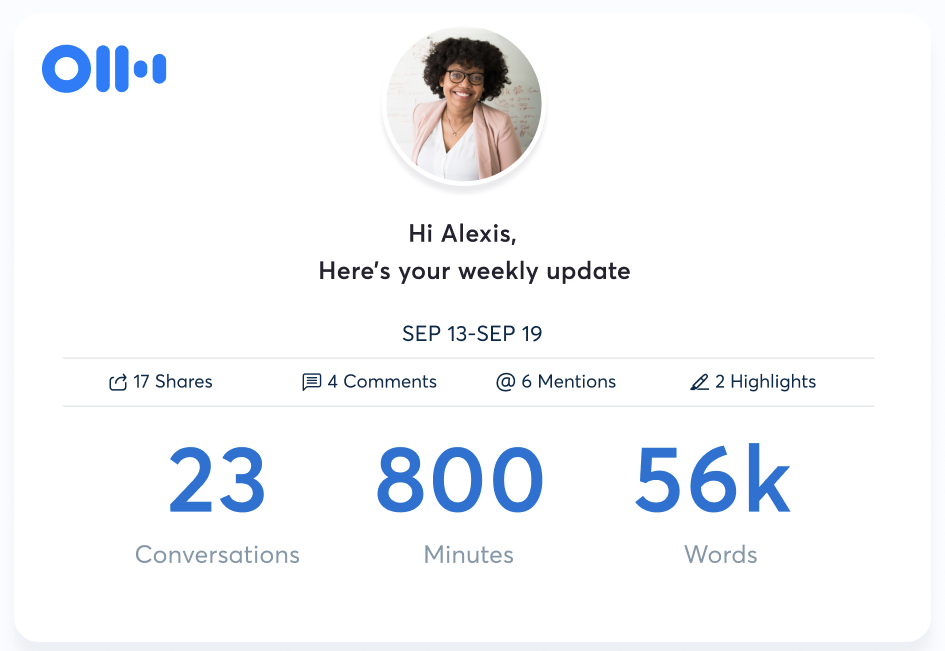Click the large 800 figure

[459, 482]
